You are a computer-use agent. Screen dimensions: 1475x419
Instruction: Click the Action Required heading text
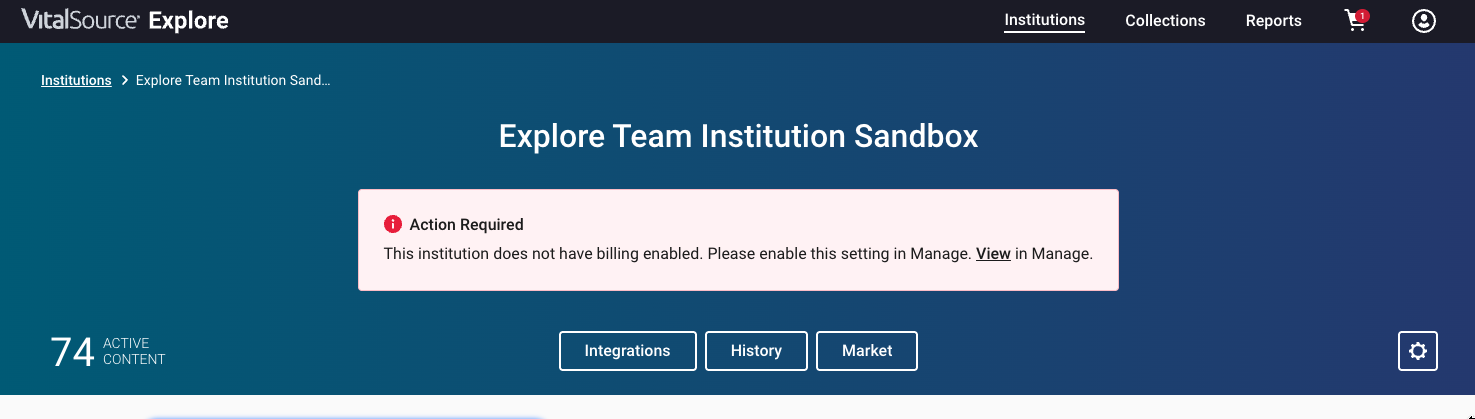[x=466, y=225]
